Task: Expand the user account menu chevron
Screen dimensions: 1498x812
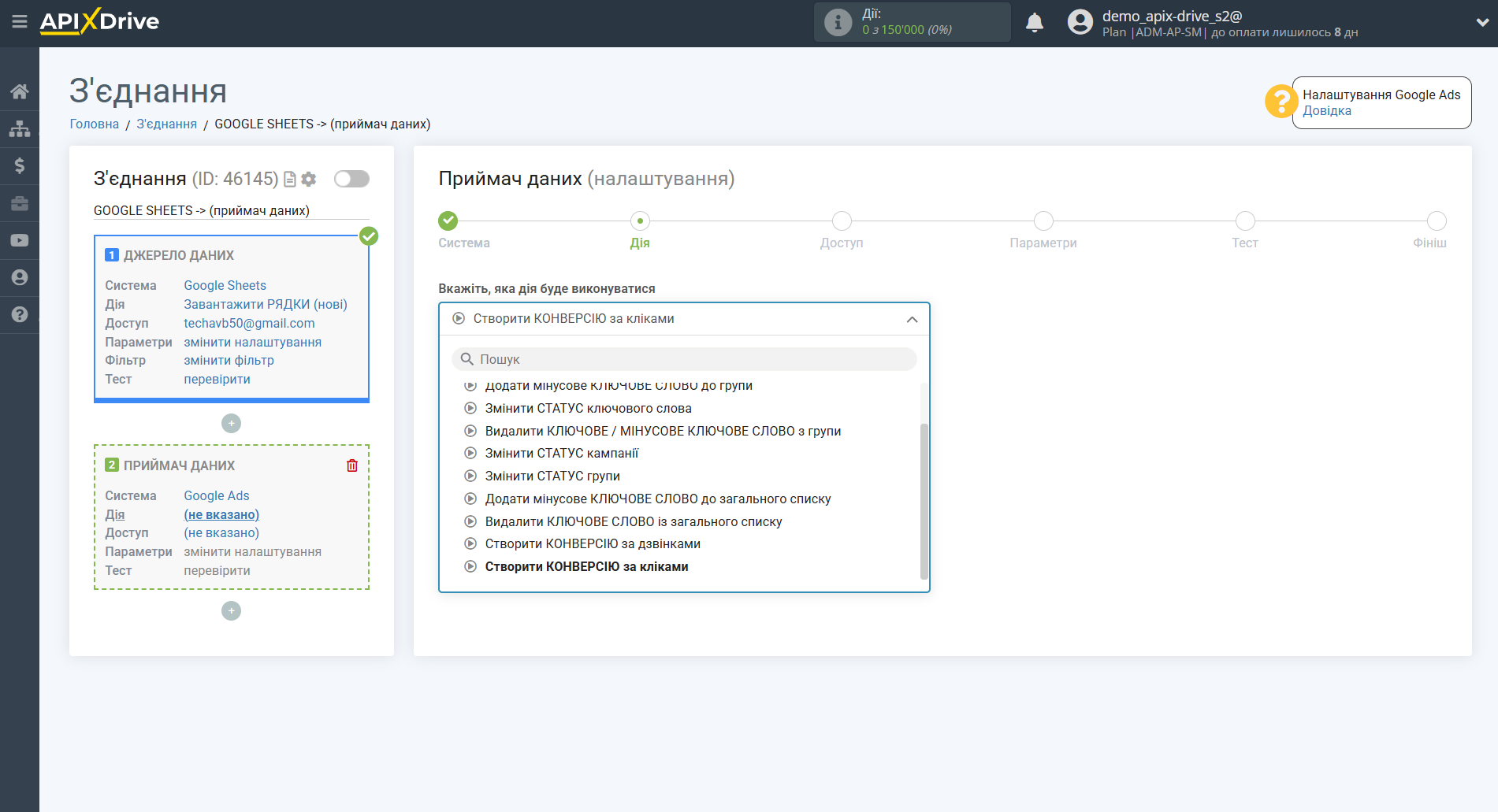Action: point(1481,22)
